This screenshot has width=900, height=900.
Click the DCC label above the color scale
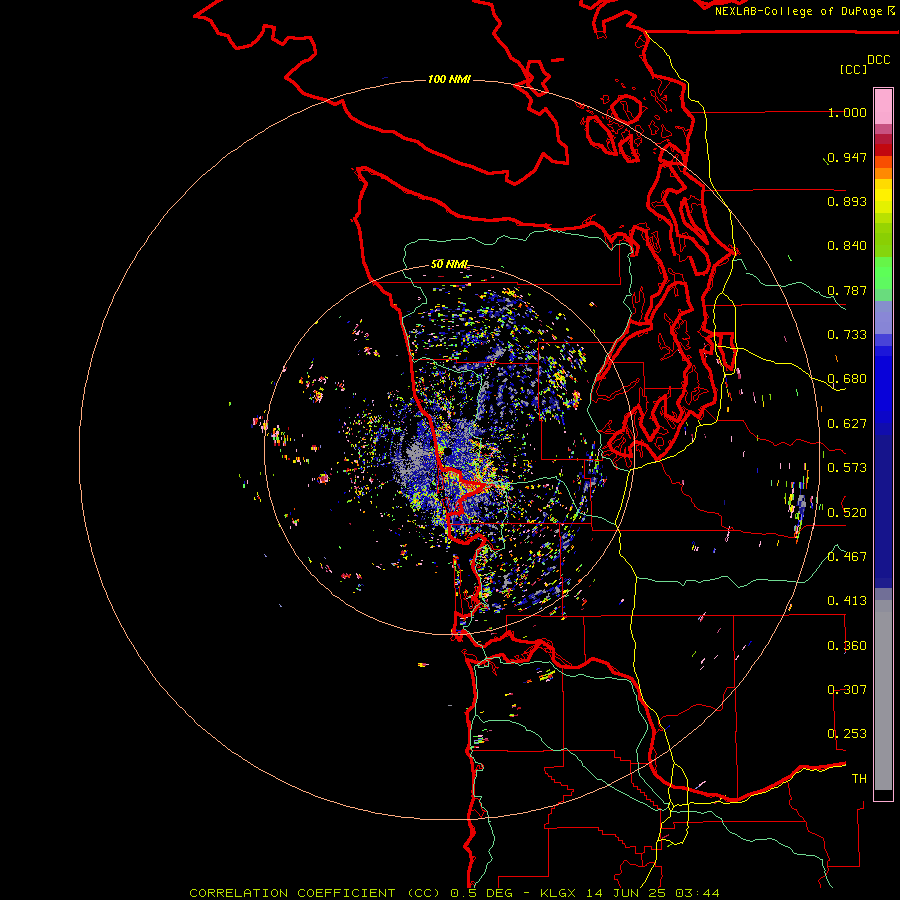tap(879, 60)
